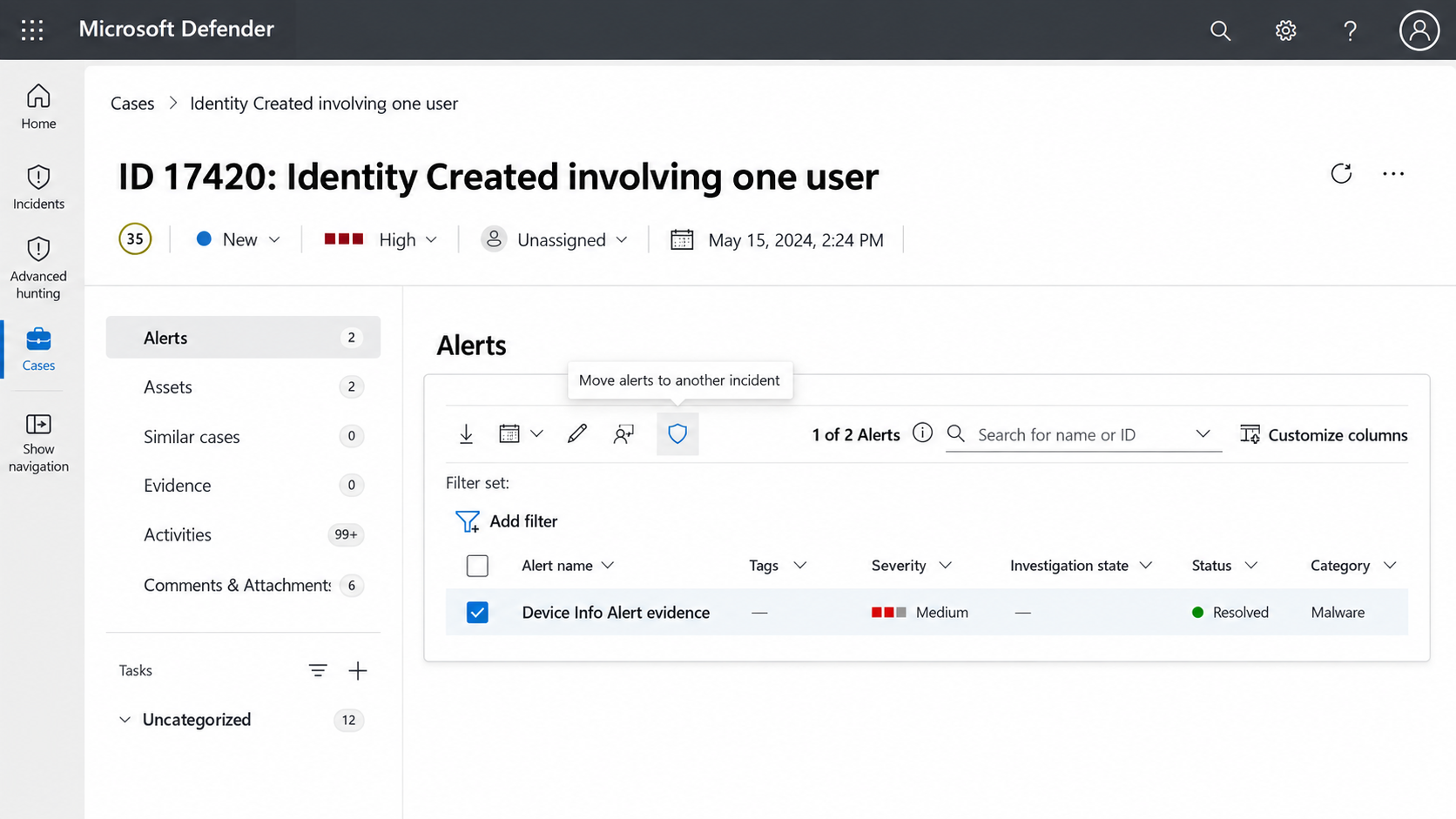Click the Resolved status cell
The image size is (1456, 819).
tap(1230, 612)
